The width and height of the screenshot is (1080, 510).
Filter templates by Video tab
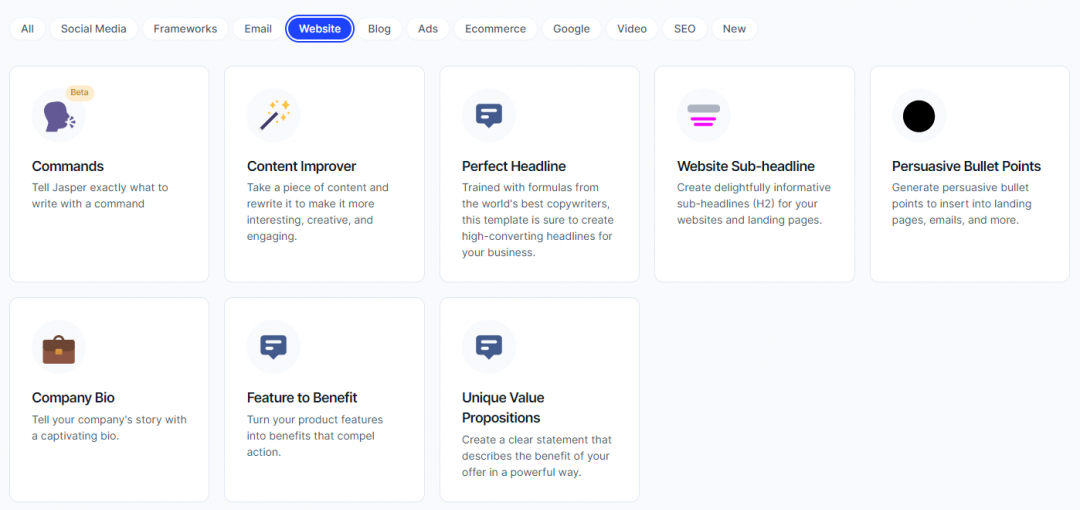[x=632, y=29]
